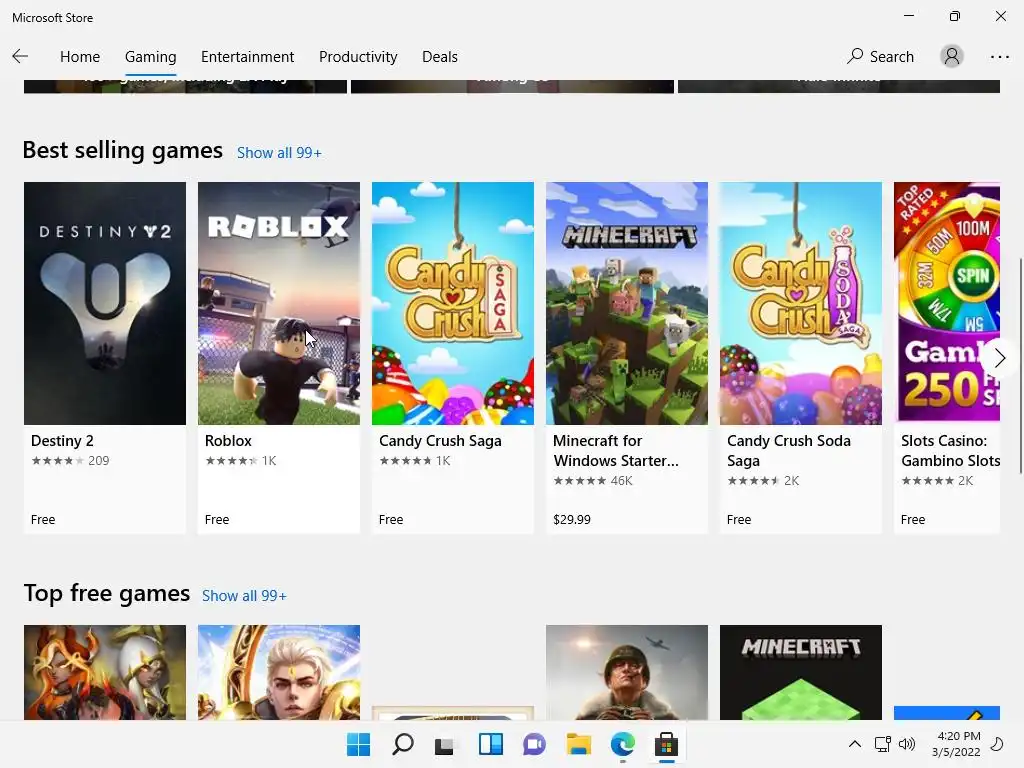Open the blond hero Top free games thumbnail
This screenshot has width=1024, height=768.
[x=279, y=672]
